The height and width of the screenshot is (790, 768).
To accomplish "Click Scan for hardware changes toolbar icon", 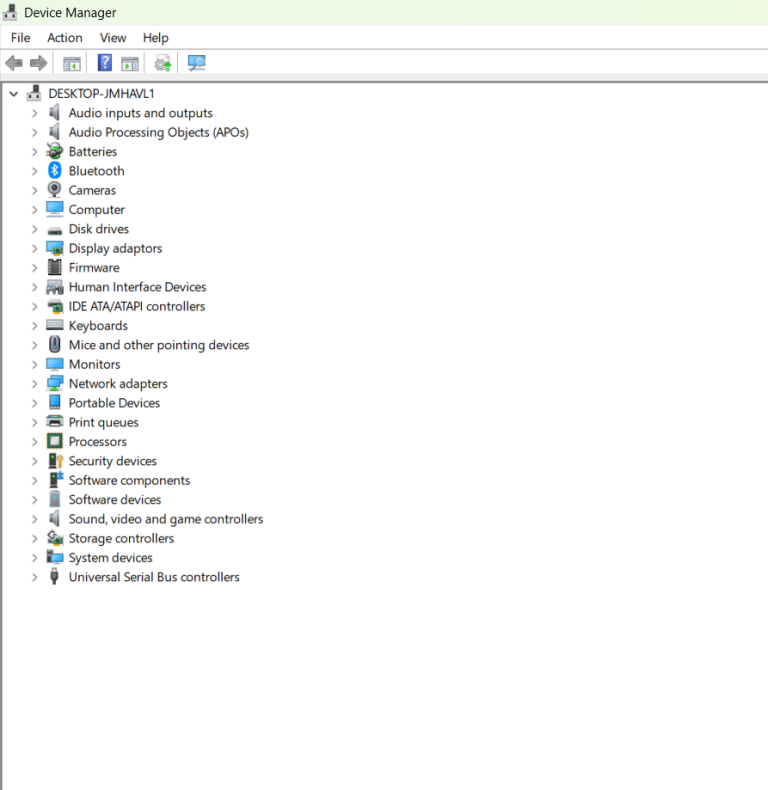I will click(x=196, y=63).
